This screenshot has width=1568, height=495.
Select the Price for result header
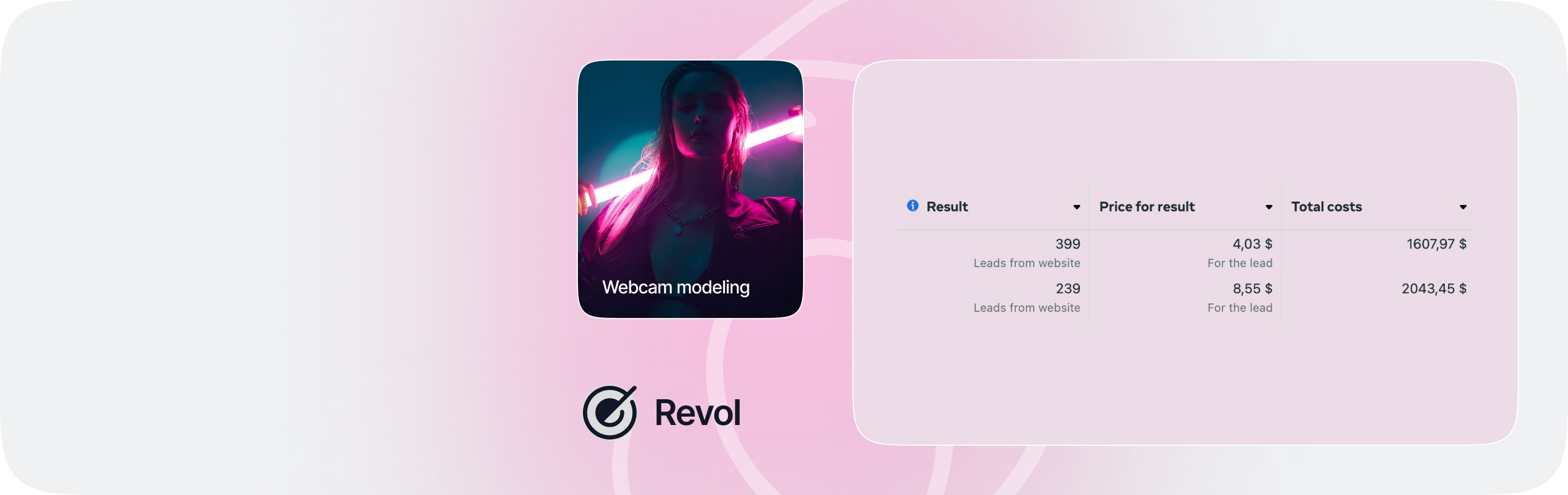click(x=1147, y=207)
